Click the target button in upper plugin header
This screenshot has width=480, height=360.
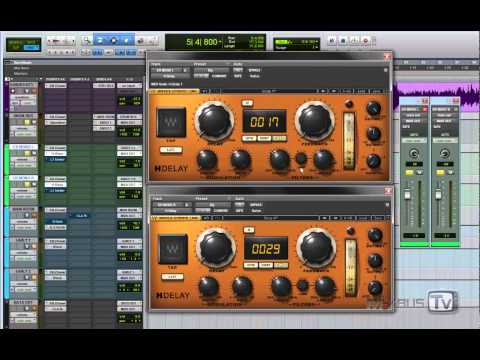[385, 70]
